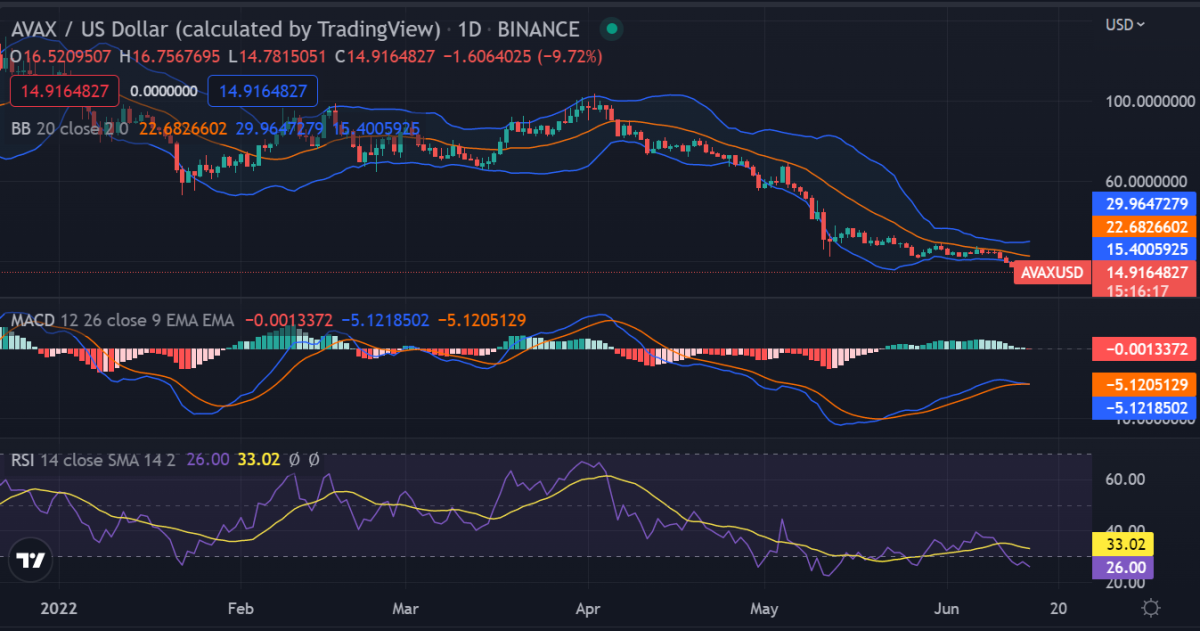1200x631 pixels.
Task: Click the yellow 33.02 RSI axis label
Action: 1125,545
